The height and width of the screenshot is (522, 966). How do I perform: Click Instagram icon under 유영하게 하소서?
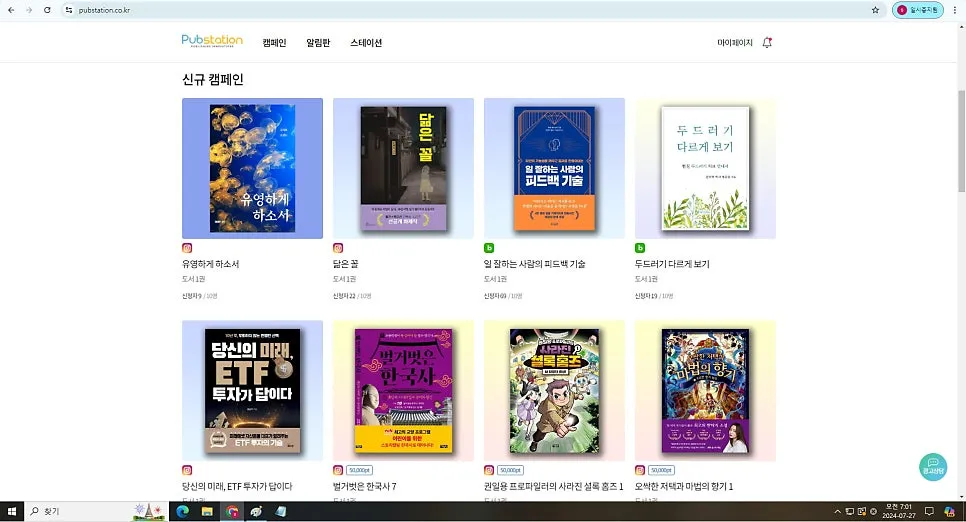[x=187, y=248]
